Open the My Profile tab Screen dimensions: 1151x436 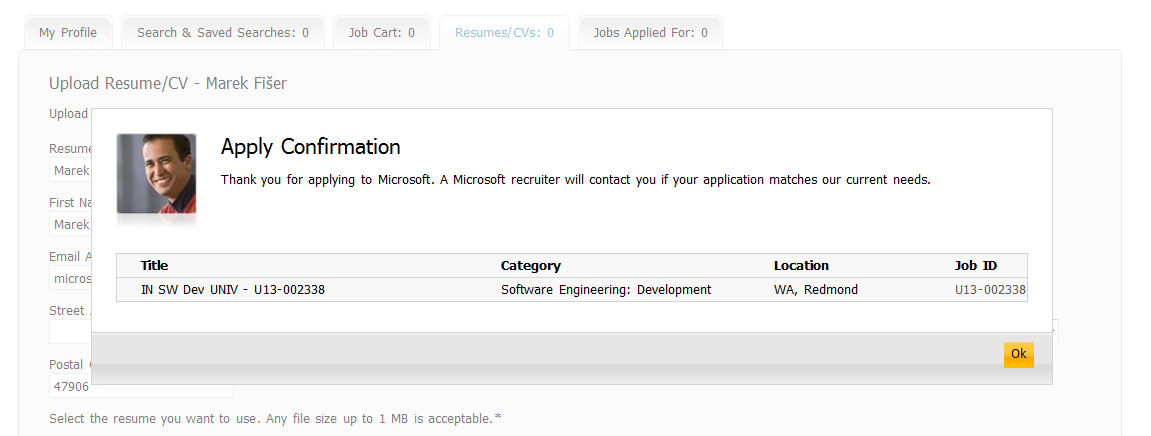(68, 33)
